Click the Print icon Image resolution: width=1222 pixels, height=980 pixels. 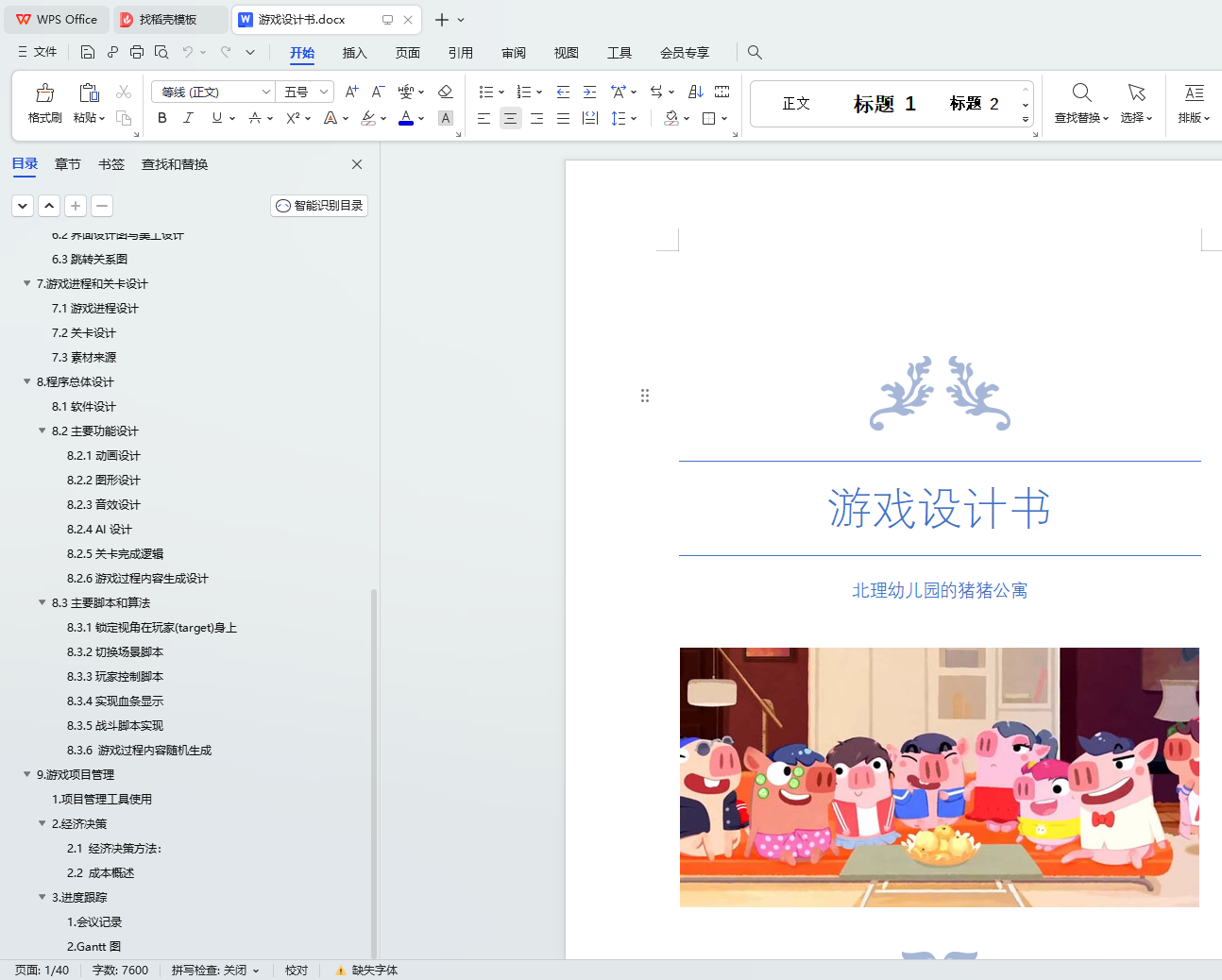pos(137,52)
